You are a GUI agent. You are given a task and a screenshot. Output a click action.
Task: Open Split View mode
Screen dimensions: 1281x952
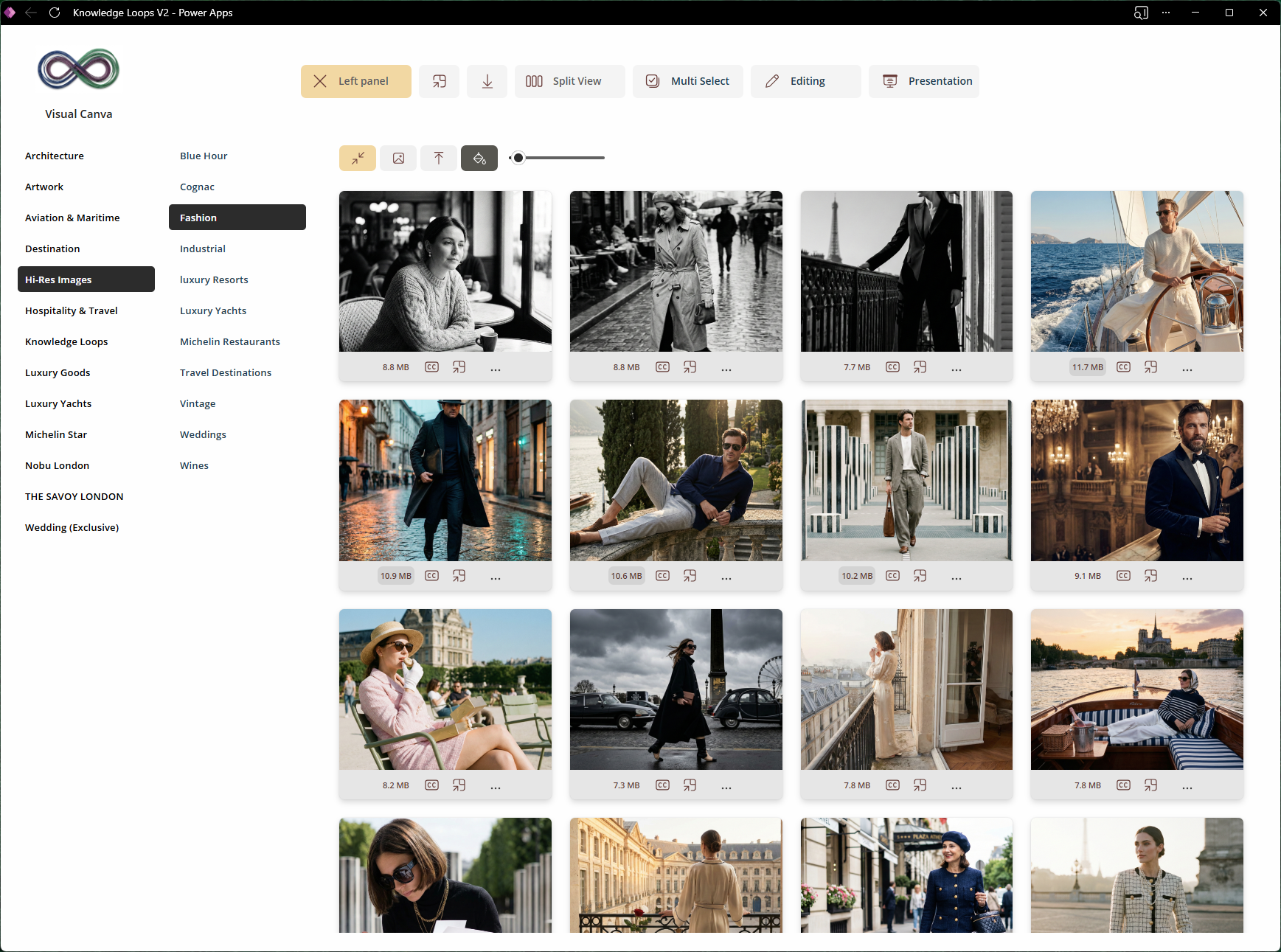[x=569, y=81]
